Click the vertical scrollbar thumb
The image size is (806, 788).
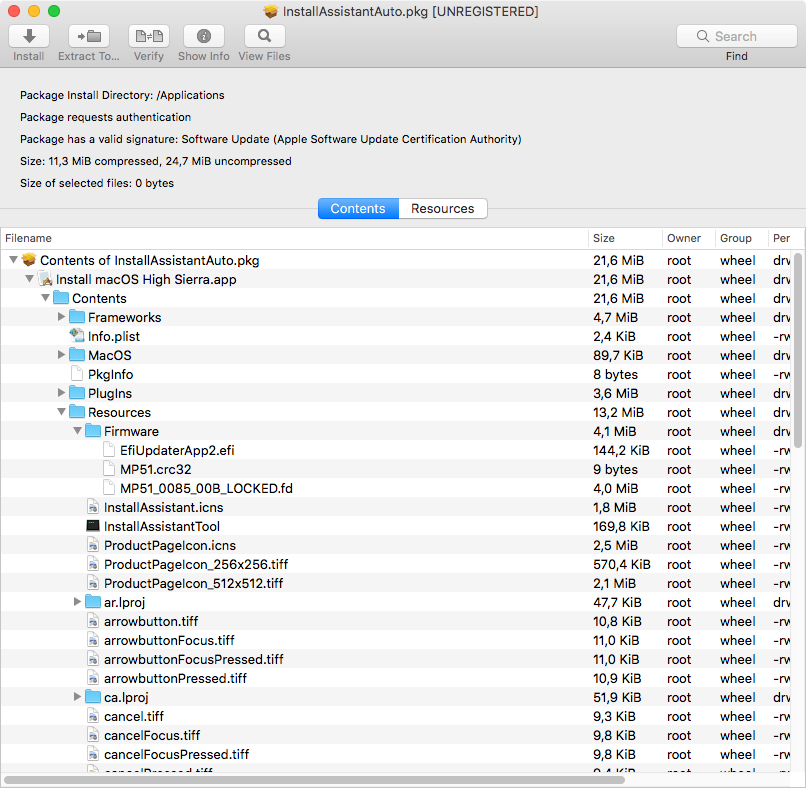pyautogui.click(x=798, y=351)
